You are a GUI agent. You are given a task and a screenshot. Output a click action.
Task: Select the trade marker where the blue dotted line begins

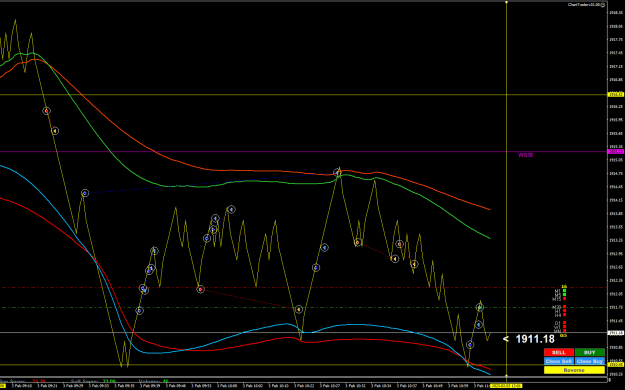pos(85,193)
